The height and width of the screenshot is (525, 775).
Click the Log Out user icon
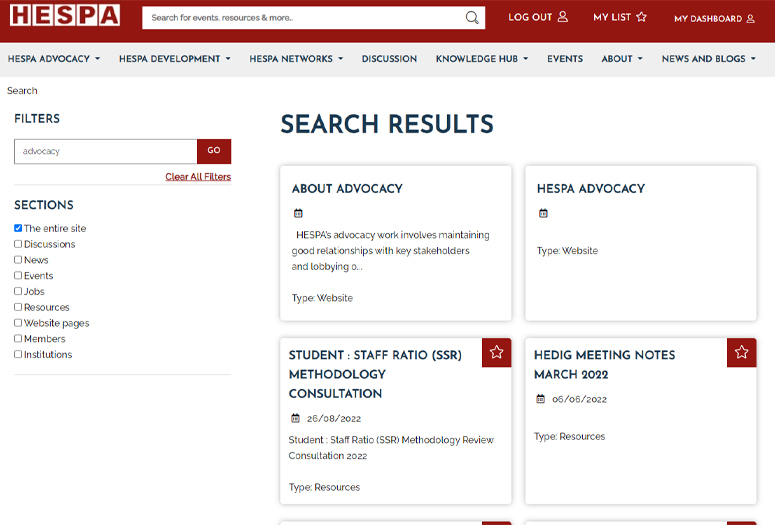562,17
